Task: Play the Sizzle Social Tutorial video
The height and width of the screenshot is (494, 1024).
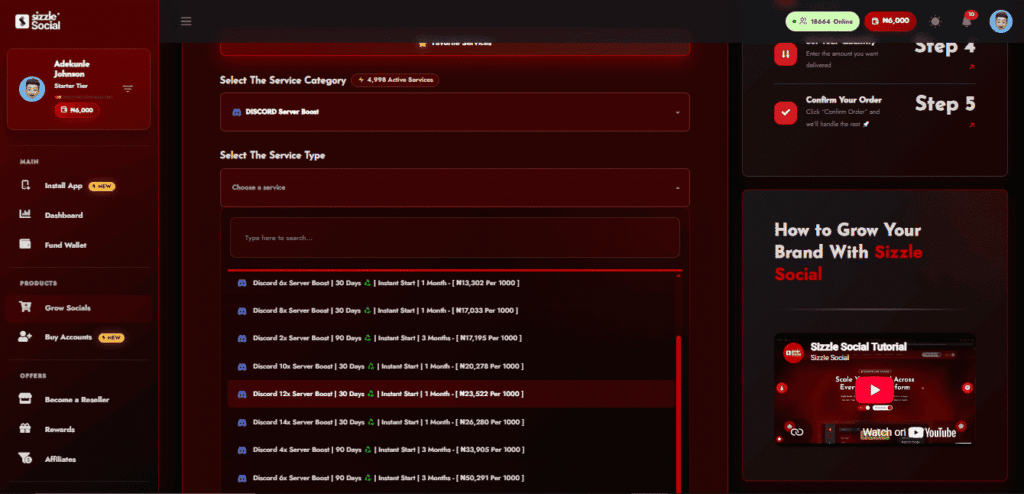Action: [874, 391]
